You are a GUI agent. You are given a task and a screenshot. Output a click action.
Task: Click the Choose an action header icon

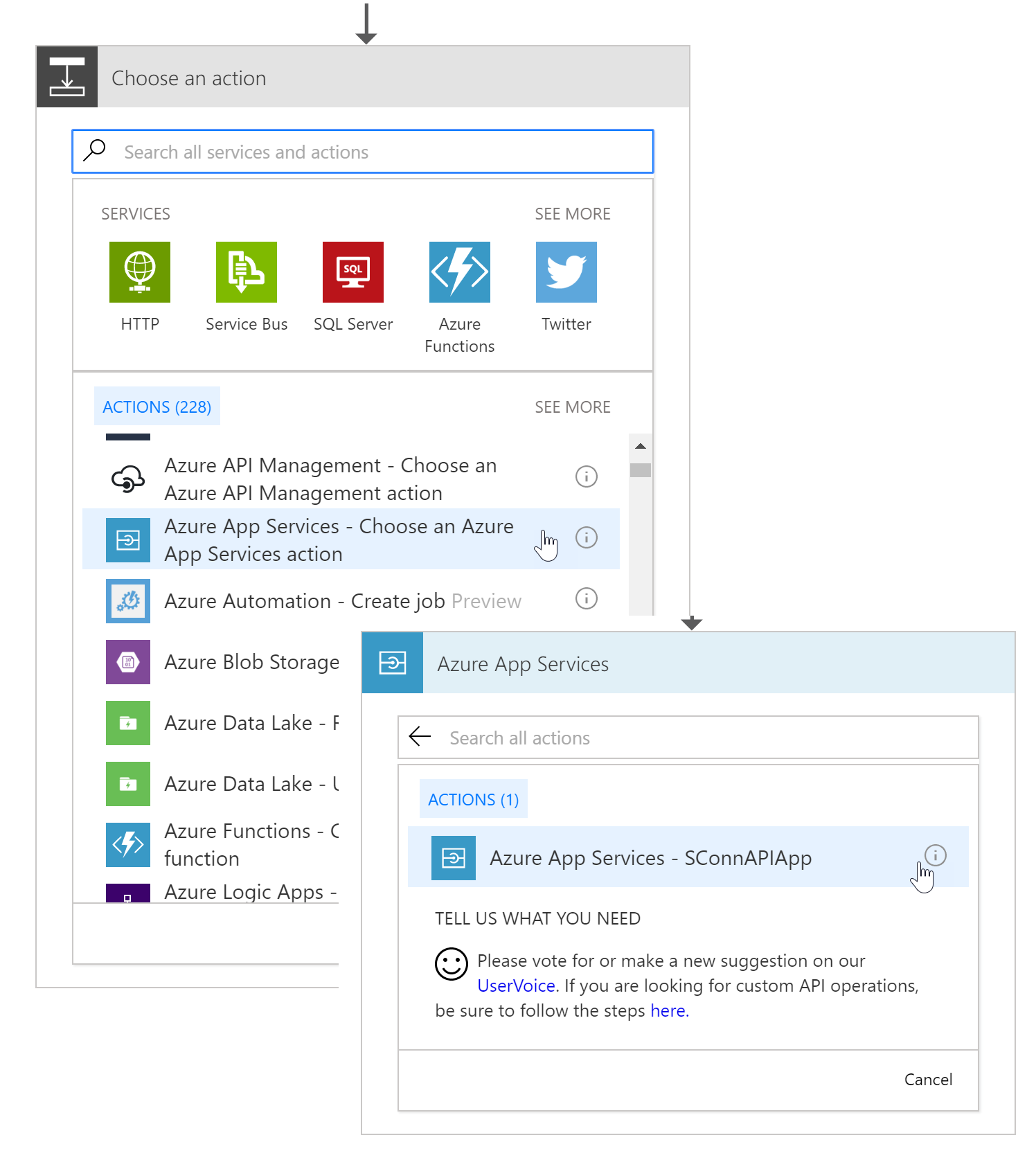(x=67, y=77)
